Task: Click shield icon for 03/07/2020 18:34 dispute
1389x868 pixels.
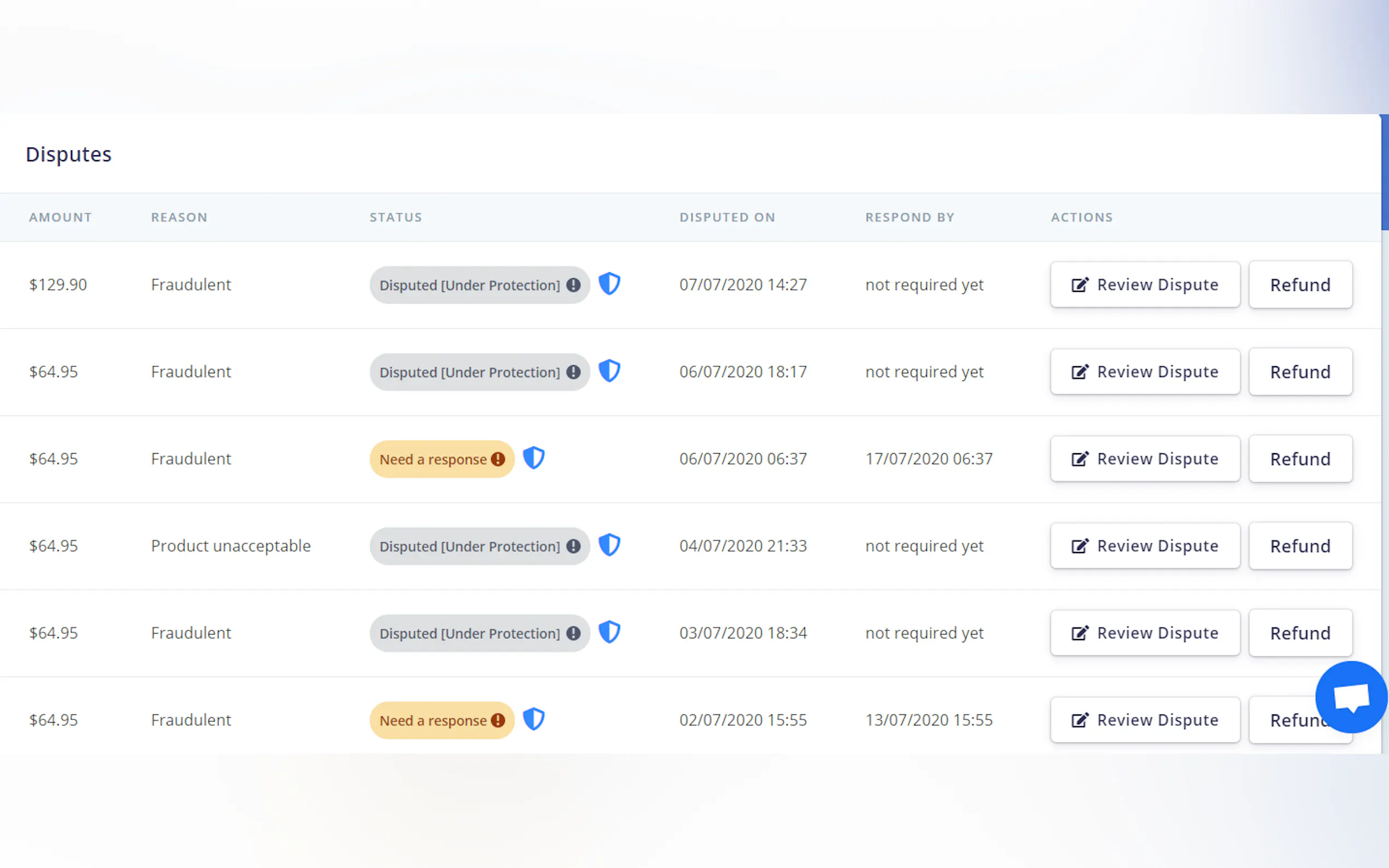Action: pyautogui.click(x=609, y=632)
